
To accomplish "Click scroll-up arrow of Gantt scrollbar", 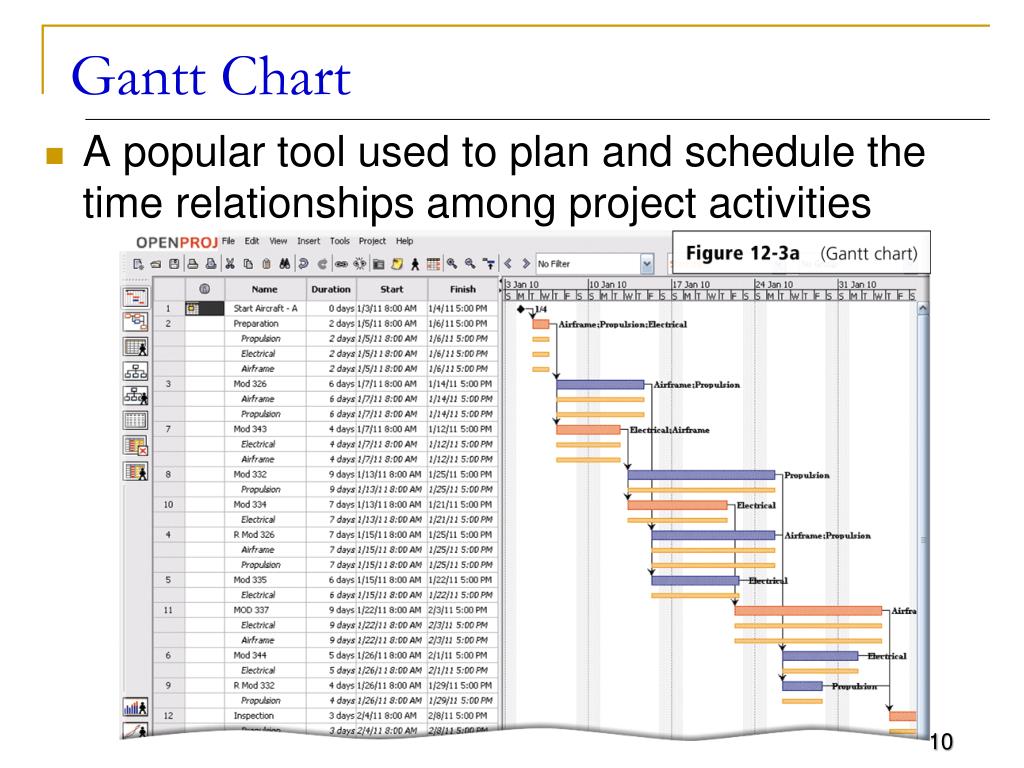I will (x=922, y=308).
